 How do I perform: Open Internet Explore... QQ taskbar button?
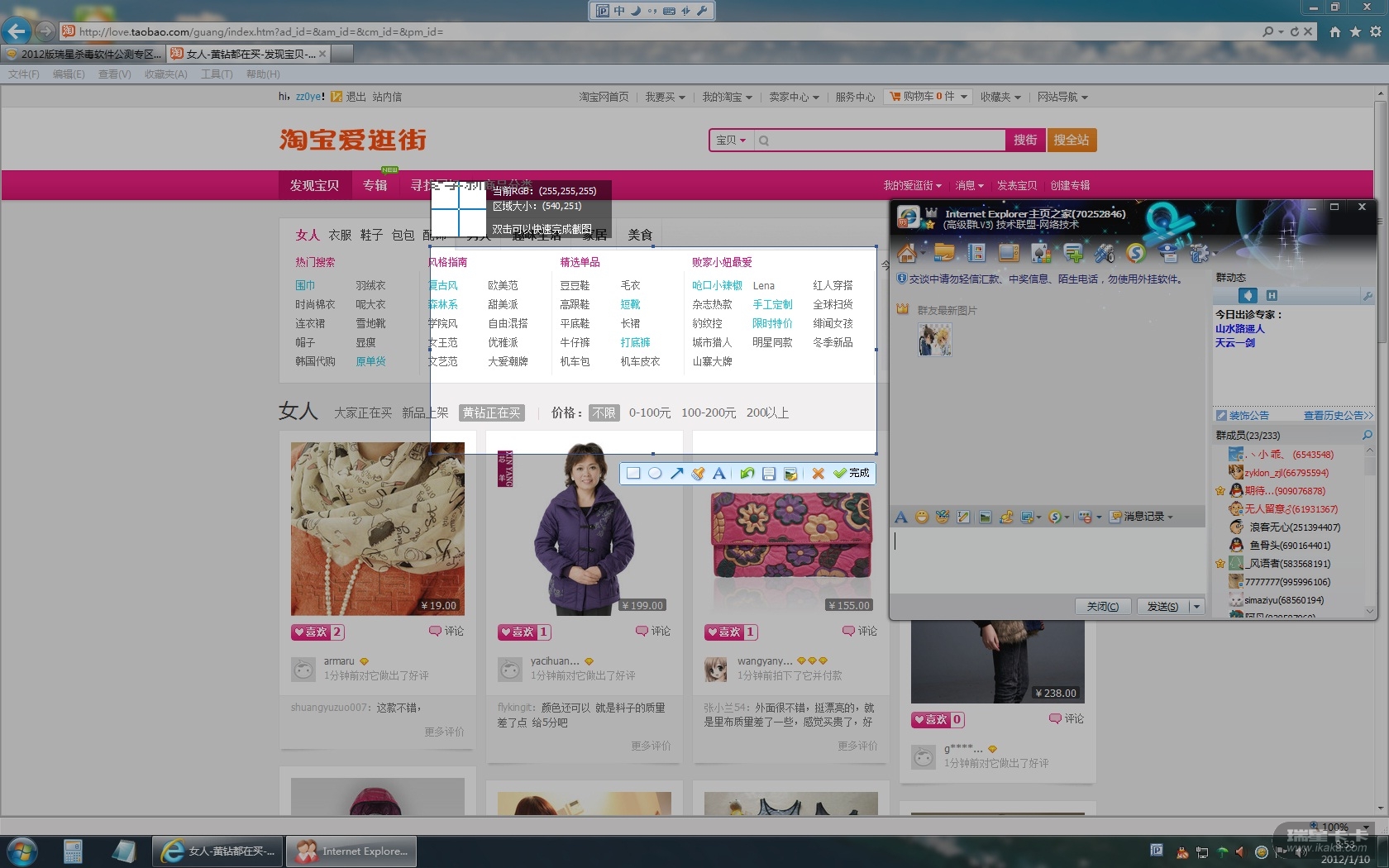point(351,851)
